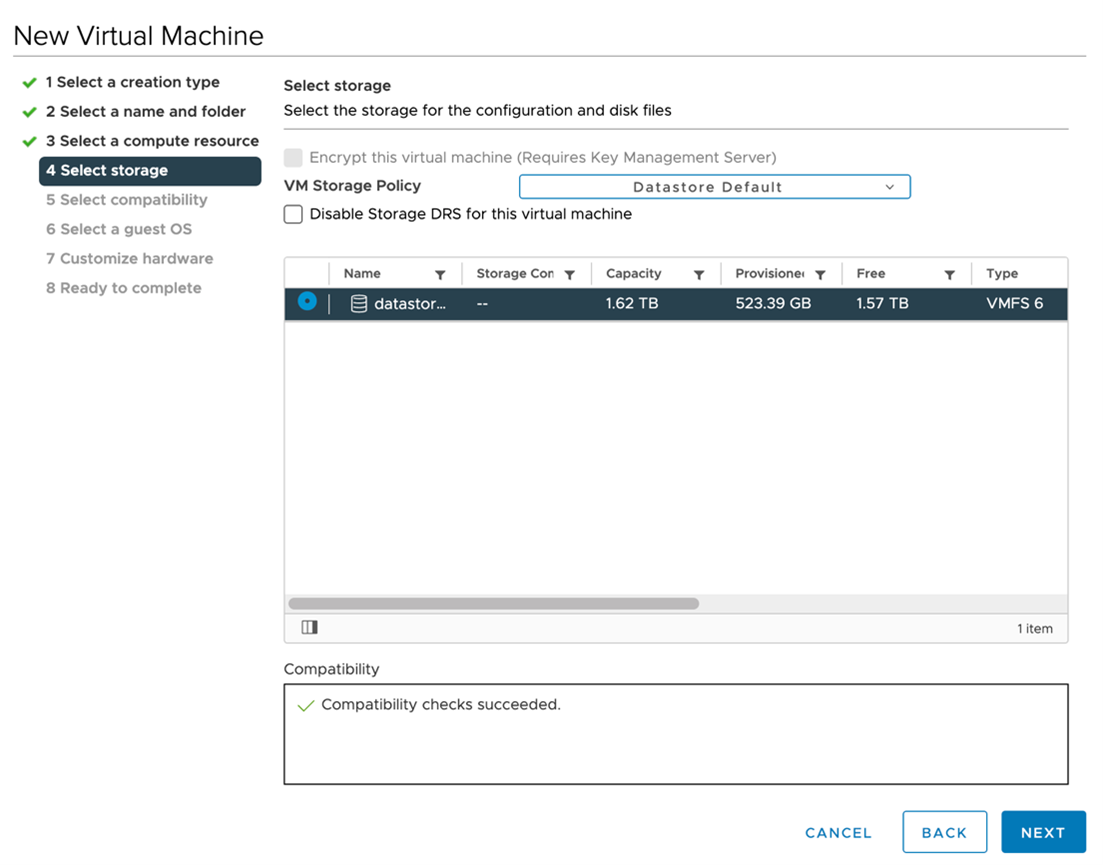Click the horizontal scrollbar under datastore table

(x=493, y=604)
